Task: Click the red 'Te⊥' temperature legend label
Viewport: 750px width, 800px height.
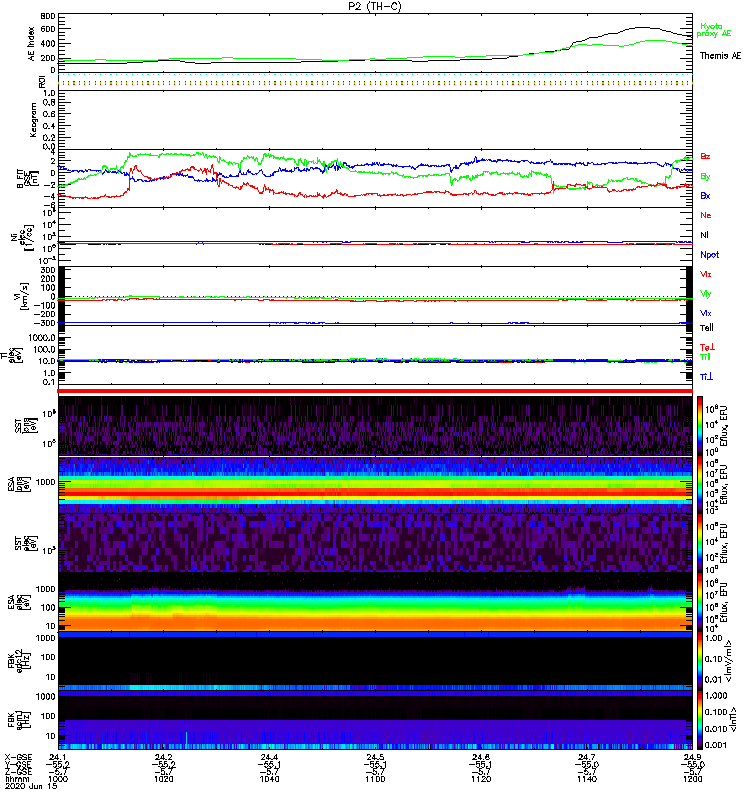Action: tap(707, 347)
